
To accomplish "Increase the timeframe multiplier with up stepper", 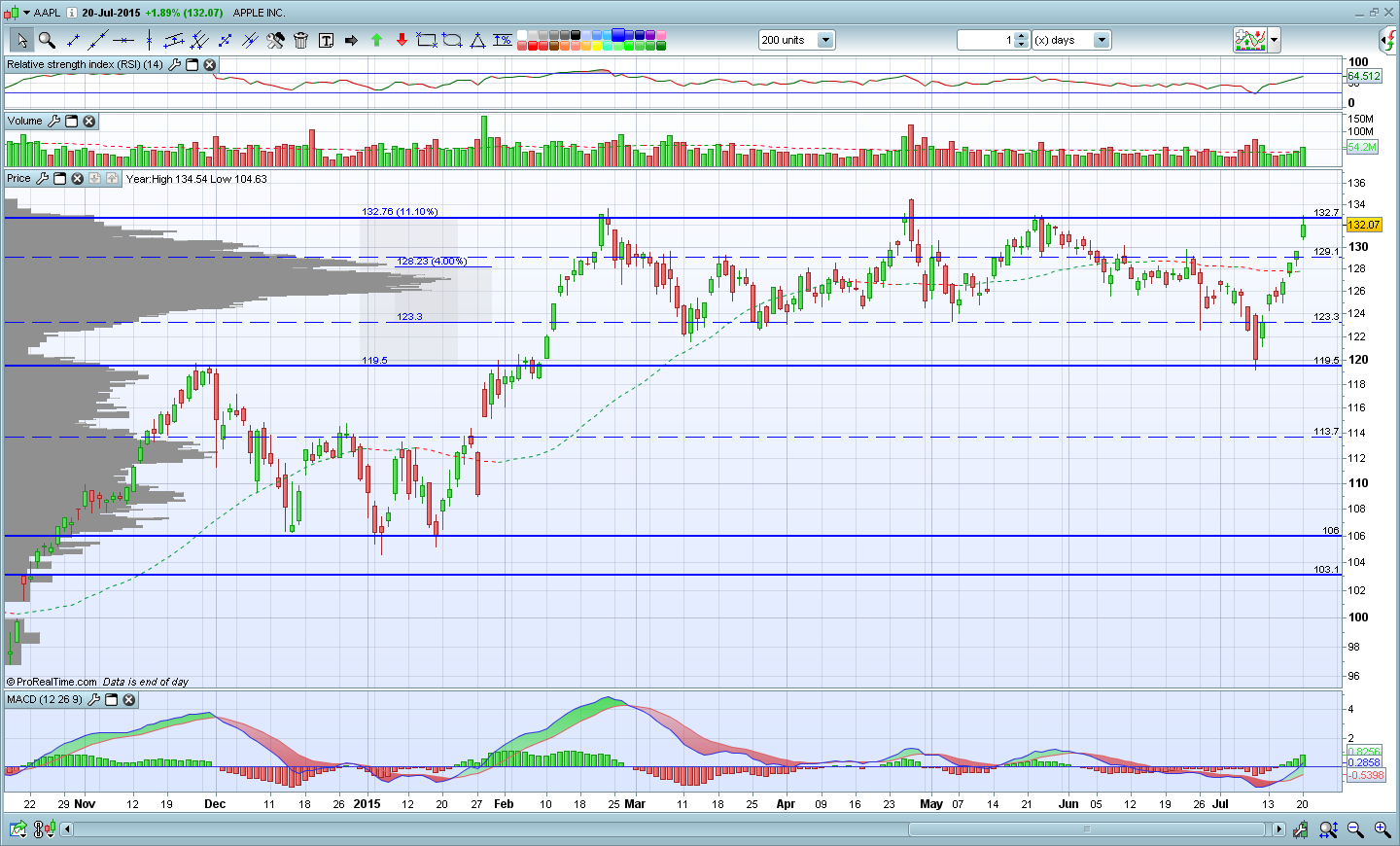I will tap(1021, 36).
